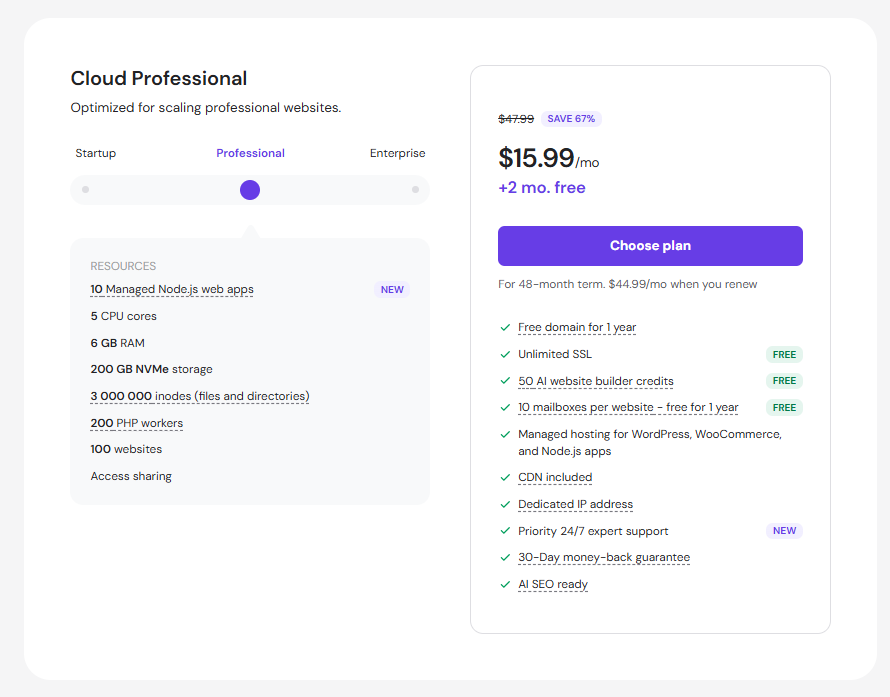Click the AI SEO ready info link
890x697 pixels.
click(553, 584)
